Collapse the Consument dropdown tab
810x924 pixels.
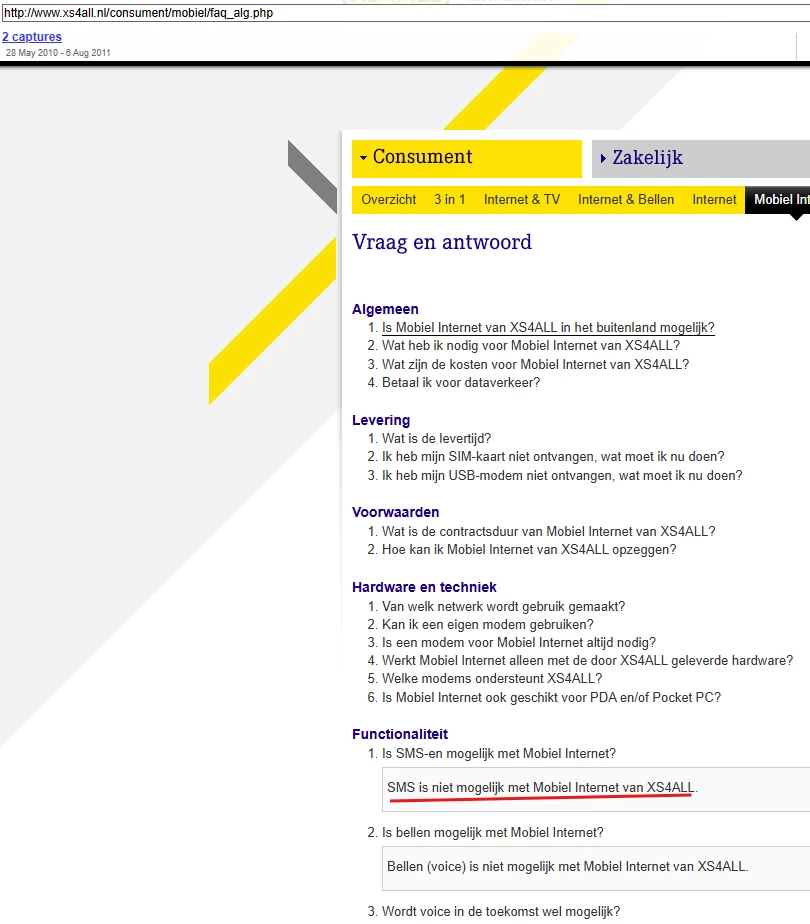coord(467,159)
